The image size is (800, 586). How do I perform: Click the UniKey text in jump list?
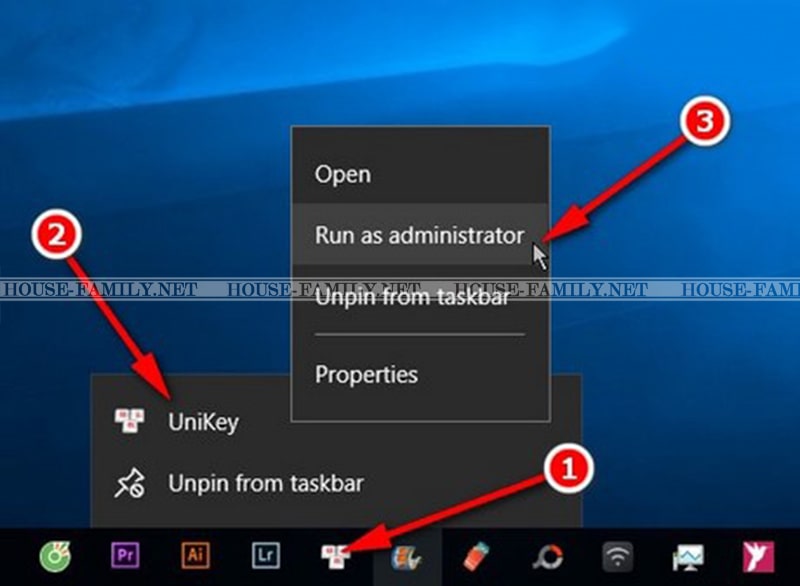tap(203, 422)
